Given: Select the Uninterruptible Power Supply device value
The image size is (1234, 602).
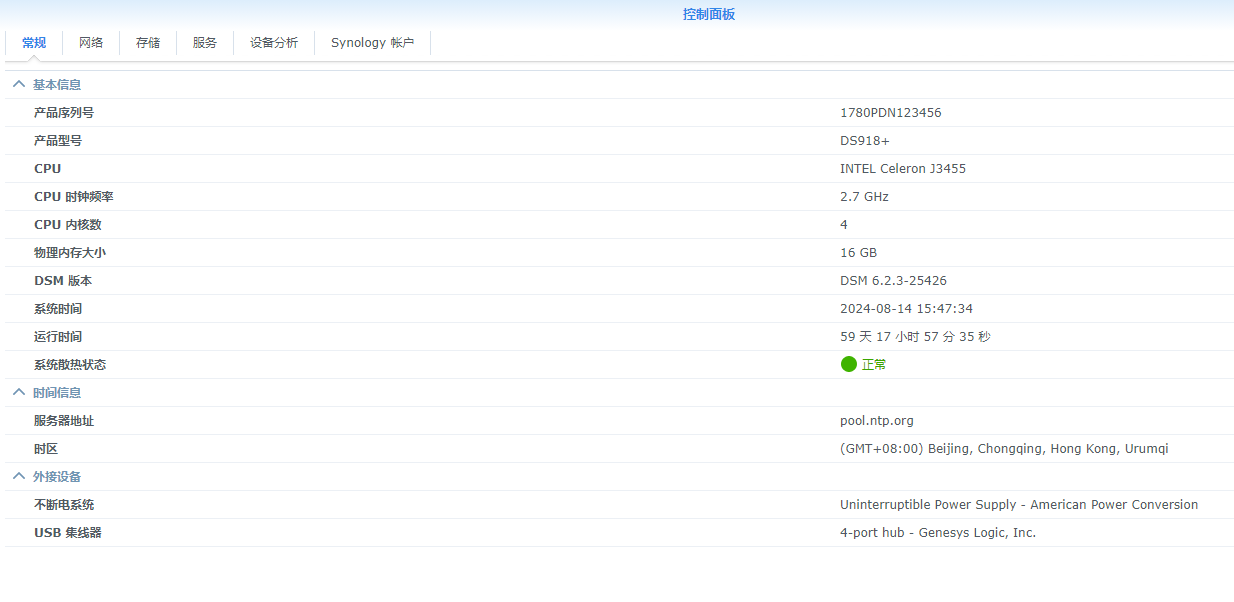Looking at the screenshot, I should coord(1019,505).
